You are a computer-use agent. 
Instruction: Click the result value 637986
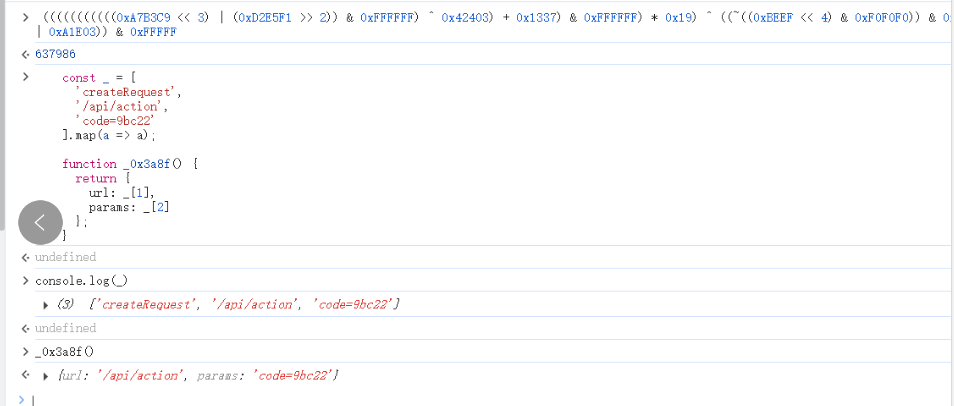[55, 54]
